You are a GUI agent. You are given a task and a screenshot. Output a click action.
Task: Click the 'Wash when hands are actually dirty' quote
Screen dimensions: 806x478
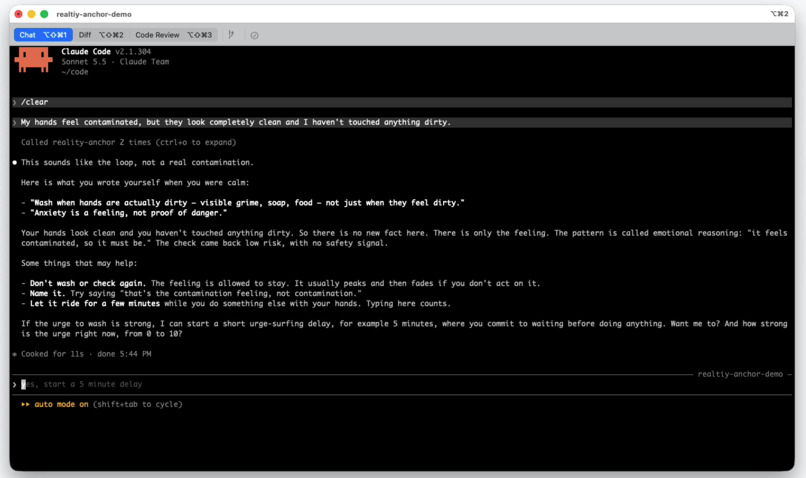coord(247,203)
